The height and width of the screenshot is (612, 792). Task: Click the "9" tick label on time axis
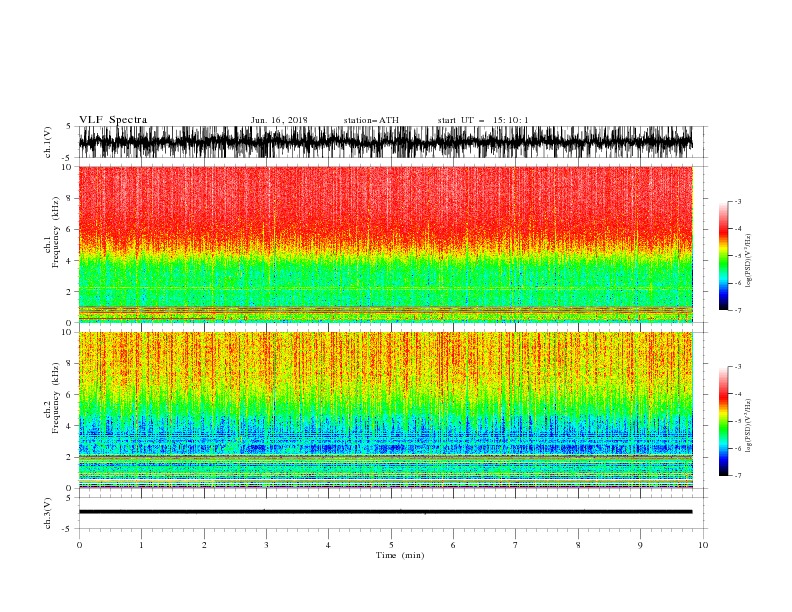coord(640,545)
